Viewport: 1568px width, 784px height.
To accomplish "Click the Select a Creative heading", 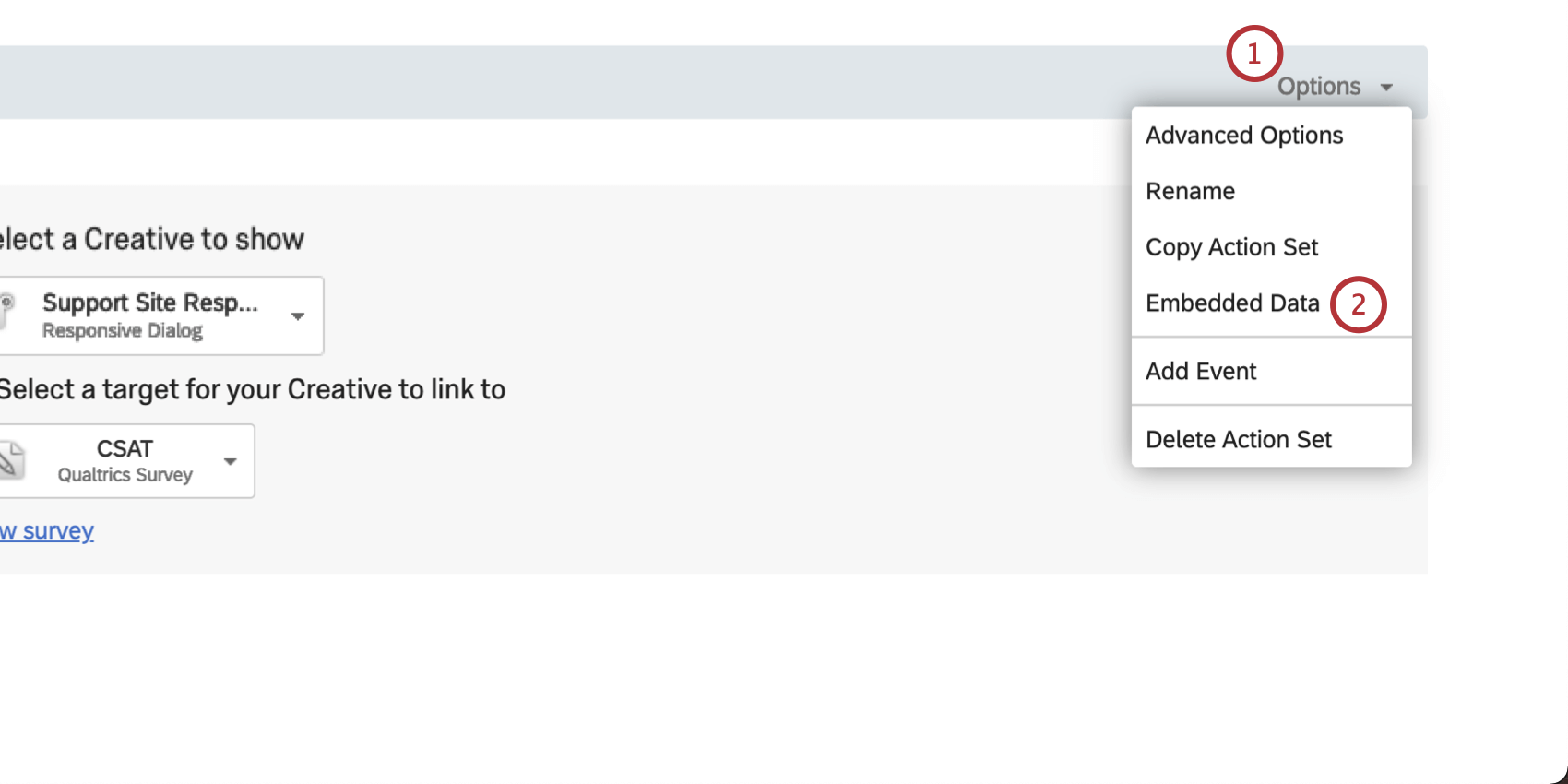I will click(x=152, y=238).
